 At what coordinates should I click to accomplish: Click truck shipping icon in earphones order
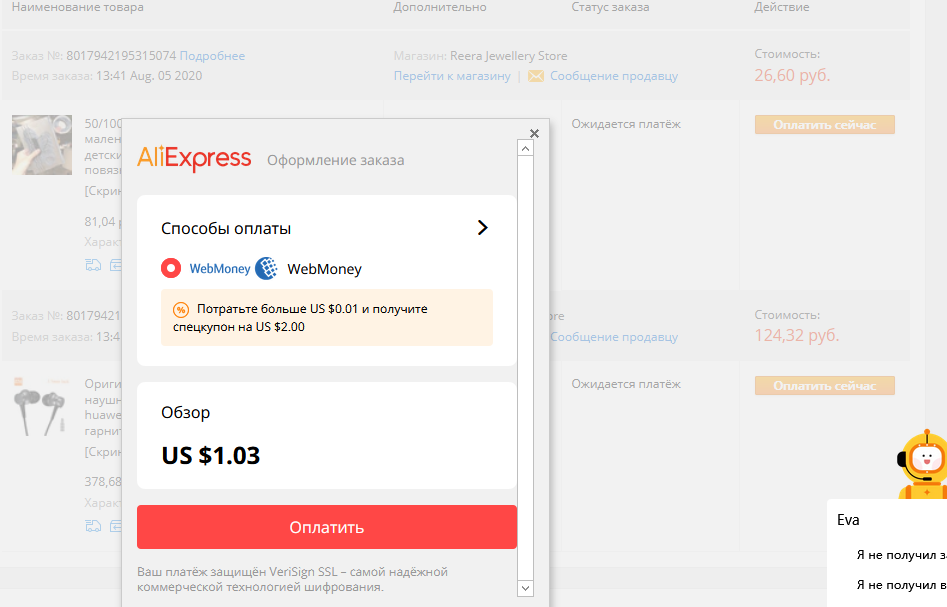93,525
